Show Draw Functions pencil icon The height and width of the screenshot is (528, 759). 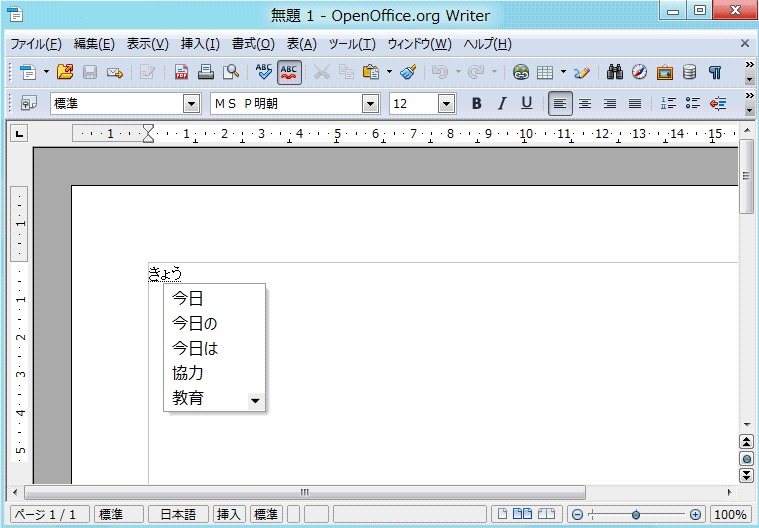[582, 73]
